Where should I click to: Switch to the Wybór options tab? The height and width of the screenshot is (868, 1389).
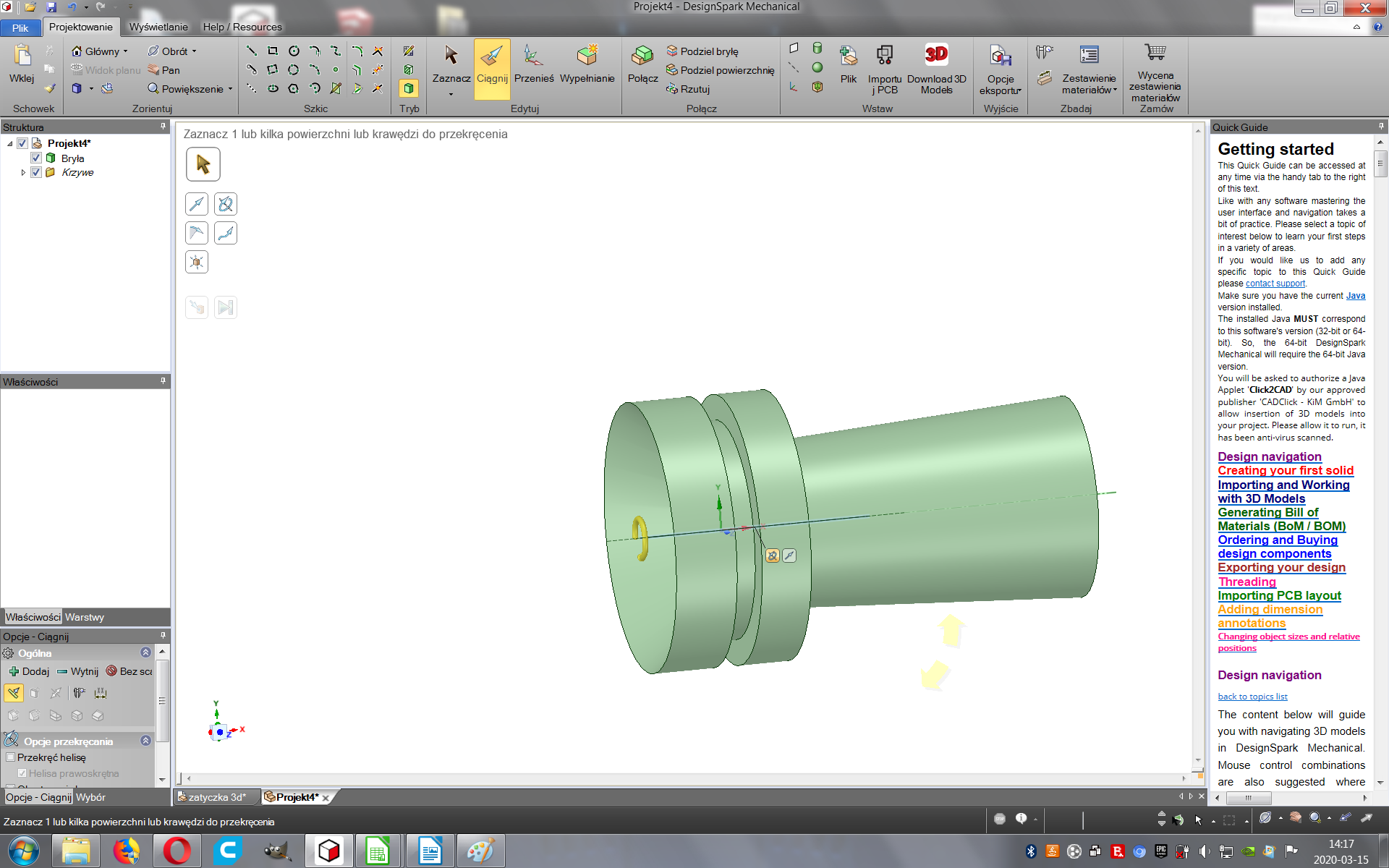[90, 797]
